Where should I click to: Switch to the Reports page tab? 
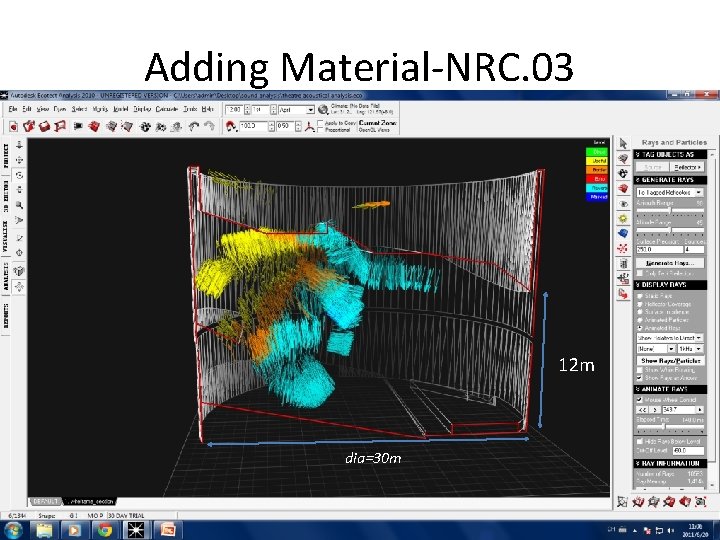[6, 315]
